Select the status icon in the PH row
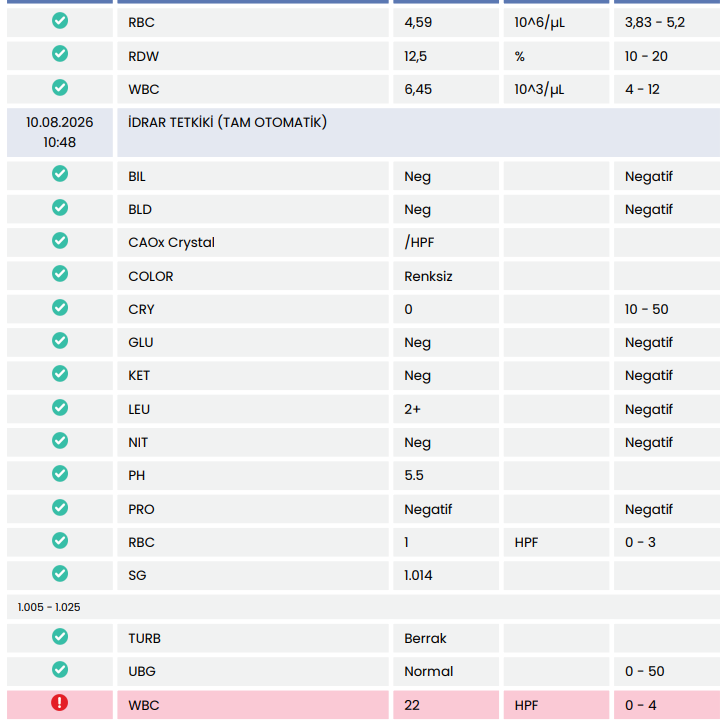Screen dimensions: 721x722 (x=60, y=474)
